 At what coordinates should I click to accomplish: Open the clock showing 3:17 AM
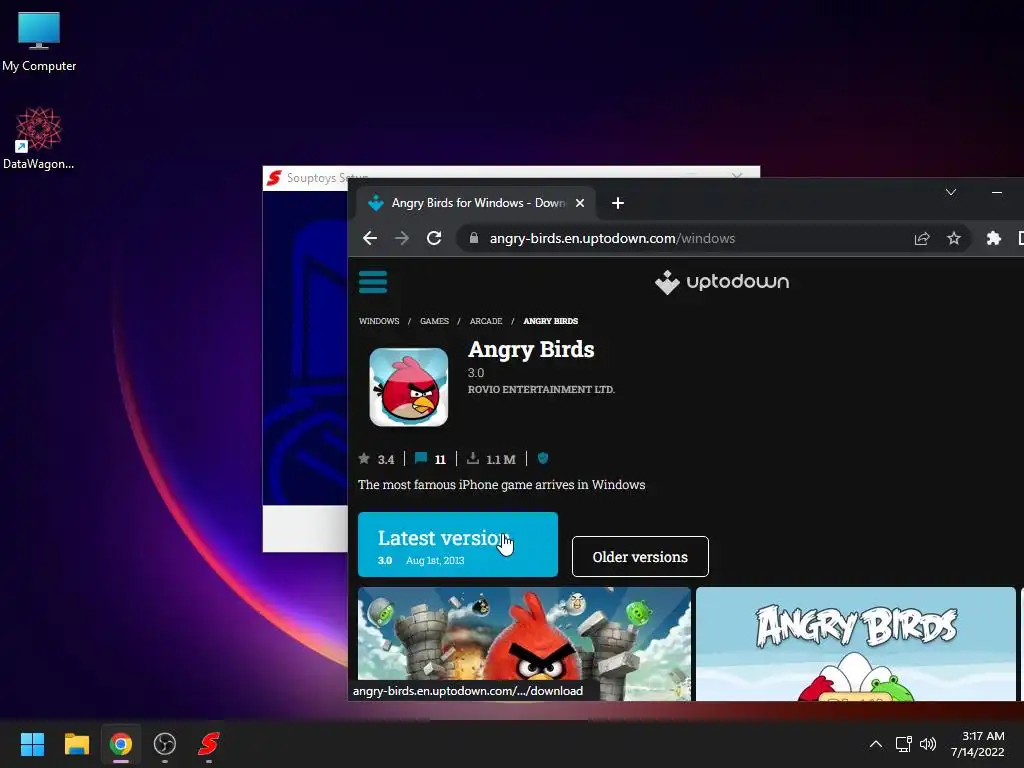[x=978, y=744]
